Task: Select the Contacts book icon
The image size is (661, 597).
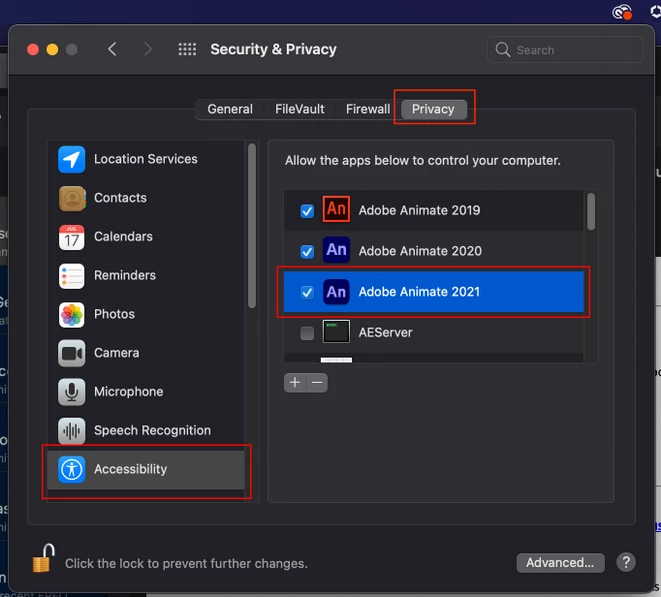Action: [x=72, y=198]
